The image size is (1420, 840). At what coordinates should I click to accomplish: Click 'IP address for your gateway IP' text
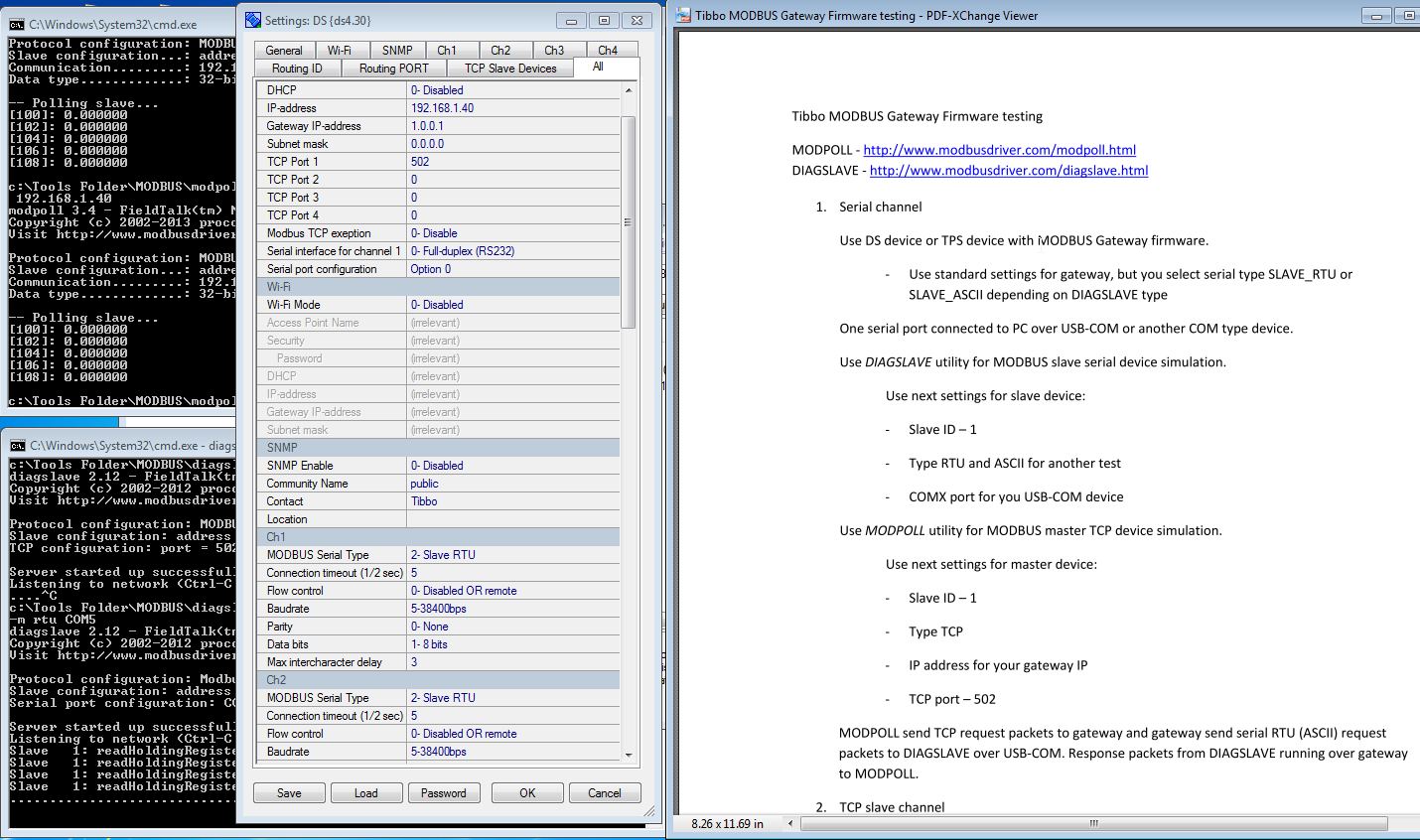998,665
